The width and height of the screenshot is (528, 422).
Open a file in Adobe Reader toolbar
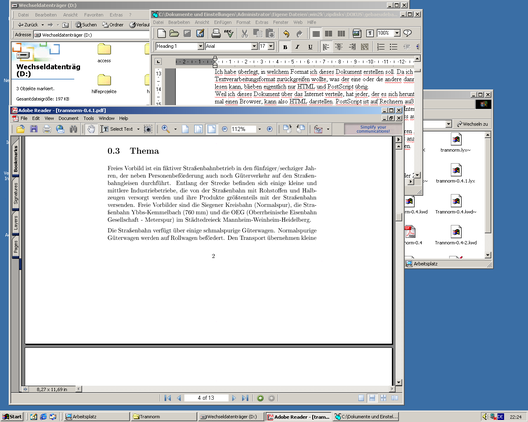(x=20, y=129)
